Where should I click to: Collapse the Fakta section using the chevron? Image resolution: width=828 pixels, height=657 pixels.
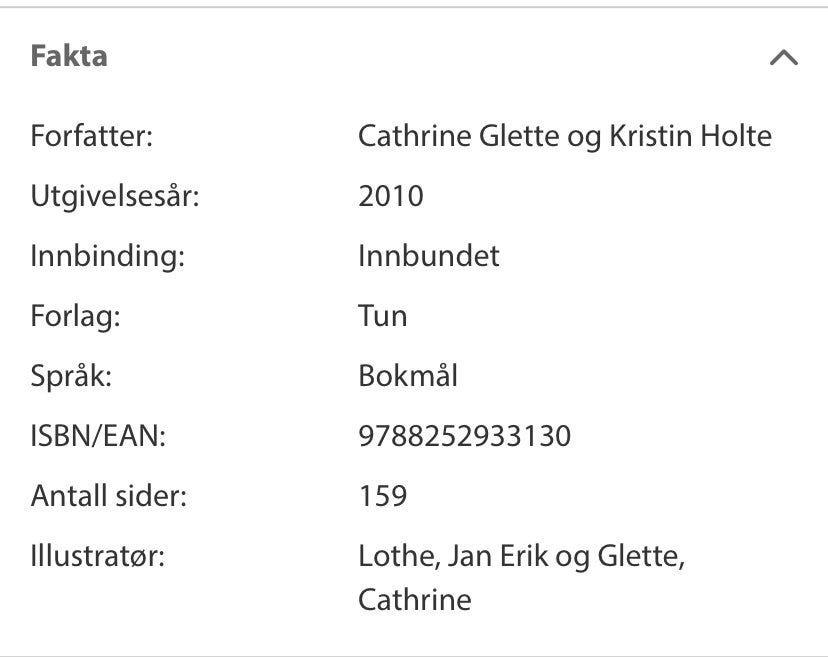[783, 57]
